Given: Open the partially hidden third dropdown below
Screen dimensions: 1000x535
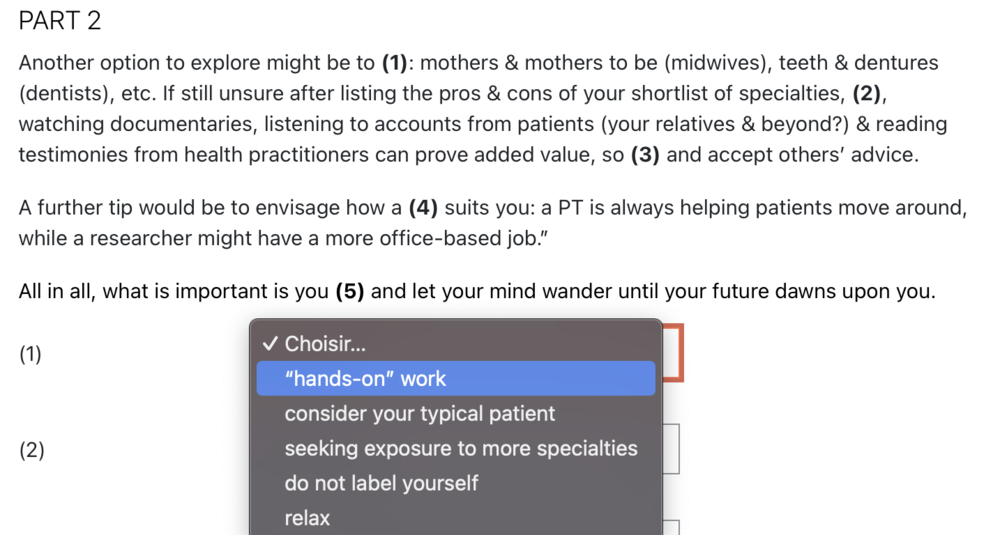Looking at the screenshot, I should click(671, 527).
